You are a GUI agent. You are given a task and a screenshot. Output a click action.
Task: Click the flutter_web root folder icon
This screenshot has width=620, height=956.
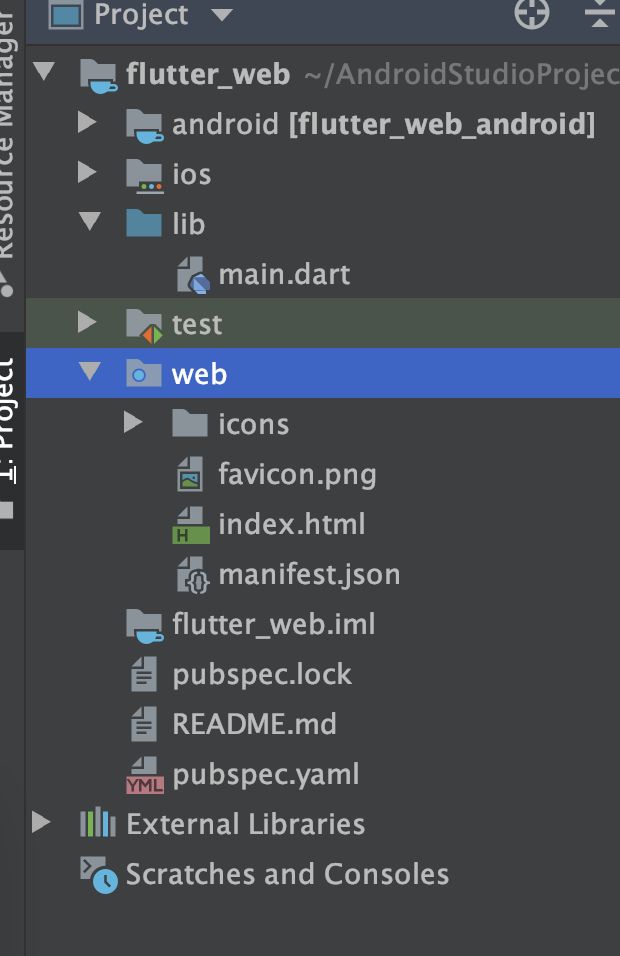(98, 75)
